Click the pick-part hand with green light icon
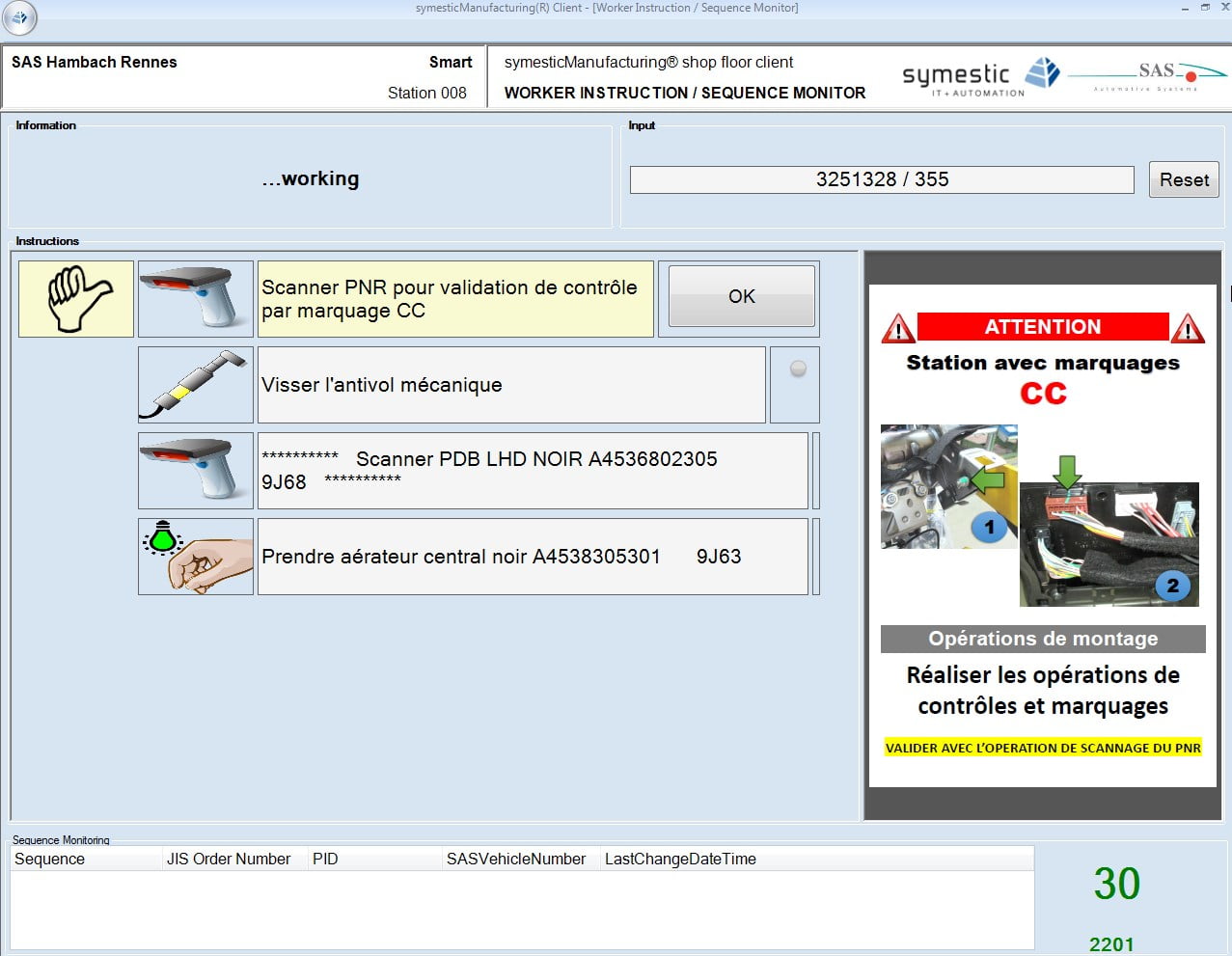The image size is (1232, 956). point(196,557)
